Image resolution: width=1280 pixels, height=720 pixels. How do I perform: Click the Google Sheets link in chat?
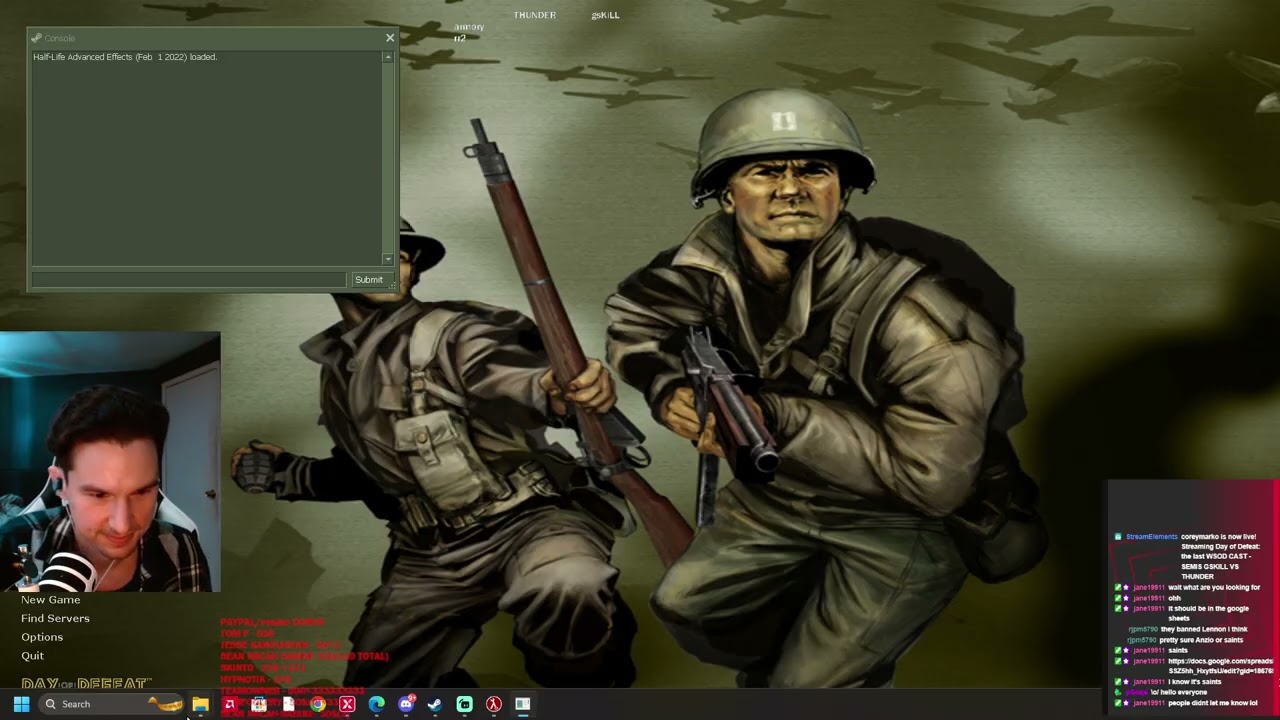[1221, 666]
